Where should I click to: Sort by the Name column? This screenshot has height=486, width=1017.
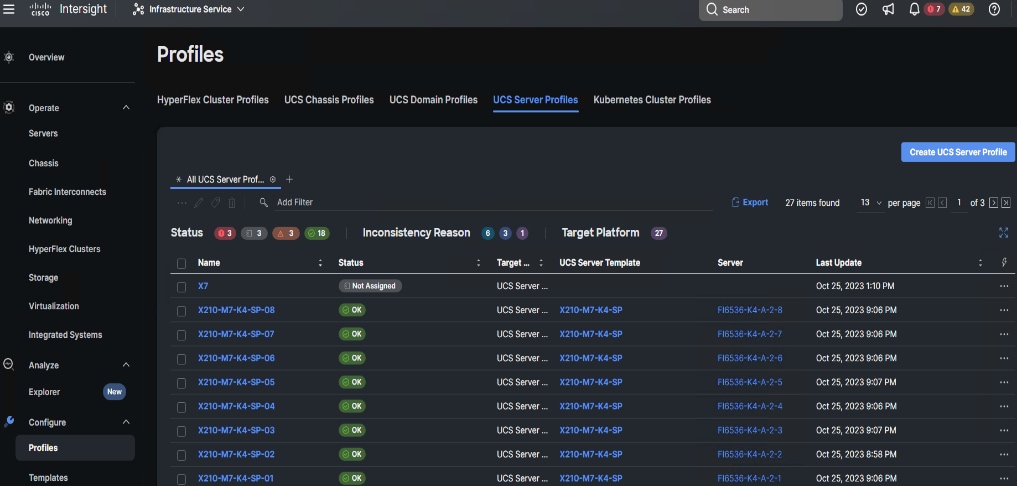click(320, 263)
